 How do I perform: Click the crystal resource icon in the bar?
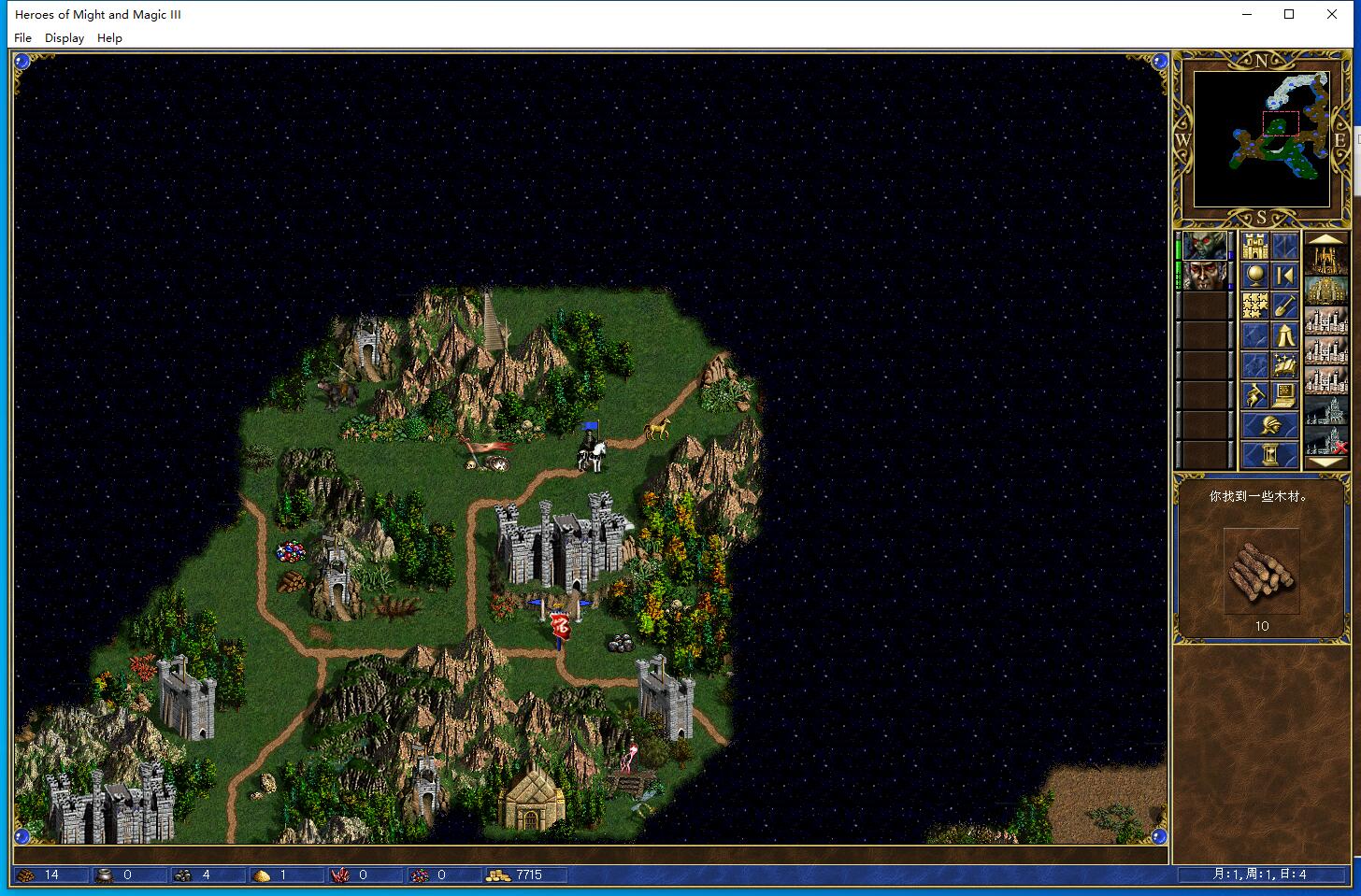point(341,875)
